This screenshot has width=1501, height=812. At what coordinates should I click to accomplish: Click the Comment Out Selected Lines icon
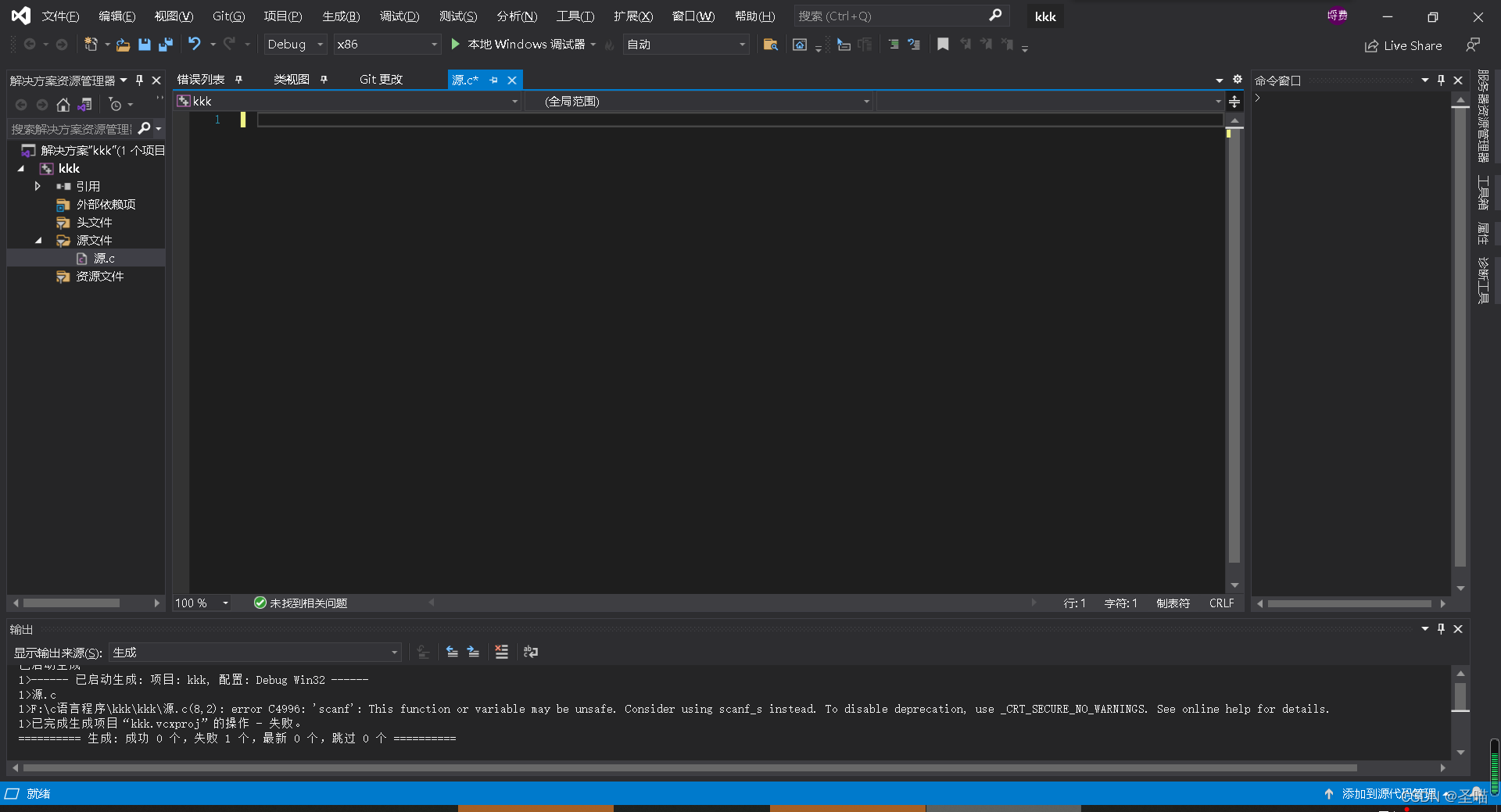[x=894, y=45]
